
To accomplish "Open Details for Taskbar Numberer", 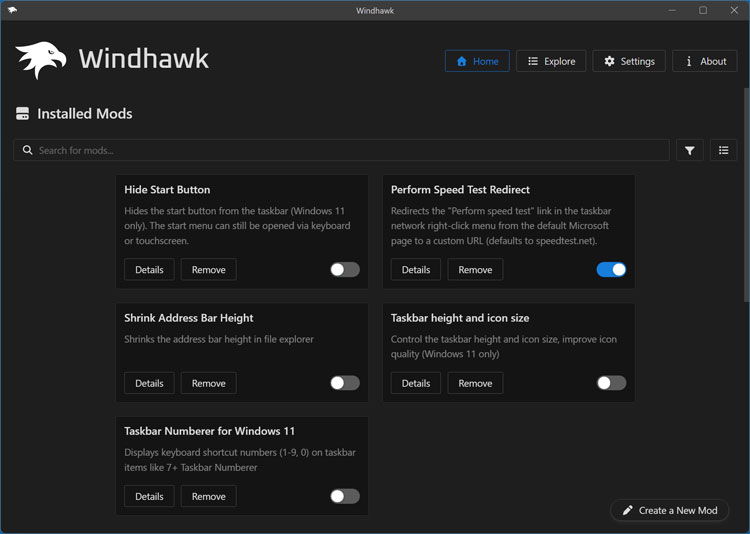I will (149, 496).
